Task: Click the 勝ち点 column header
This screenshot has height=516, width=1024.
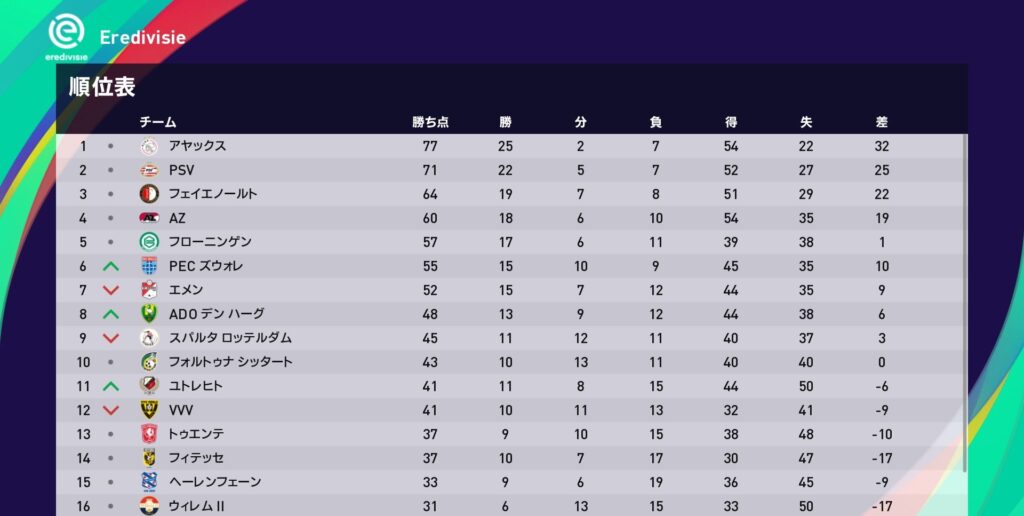Action: (431, 122)
